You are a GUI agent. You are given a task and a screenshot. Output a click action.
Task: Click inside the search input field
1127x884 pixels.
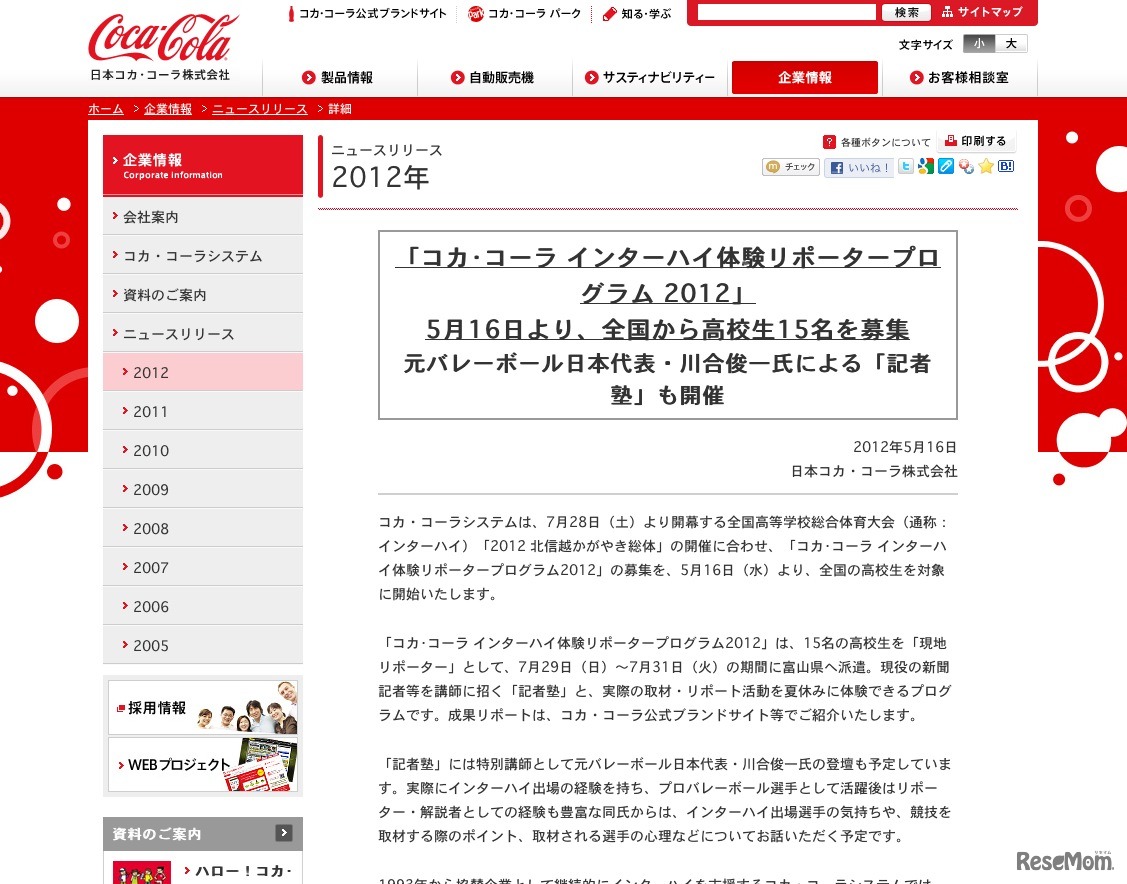[785, 13]
